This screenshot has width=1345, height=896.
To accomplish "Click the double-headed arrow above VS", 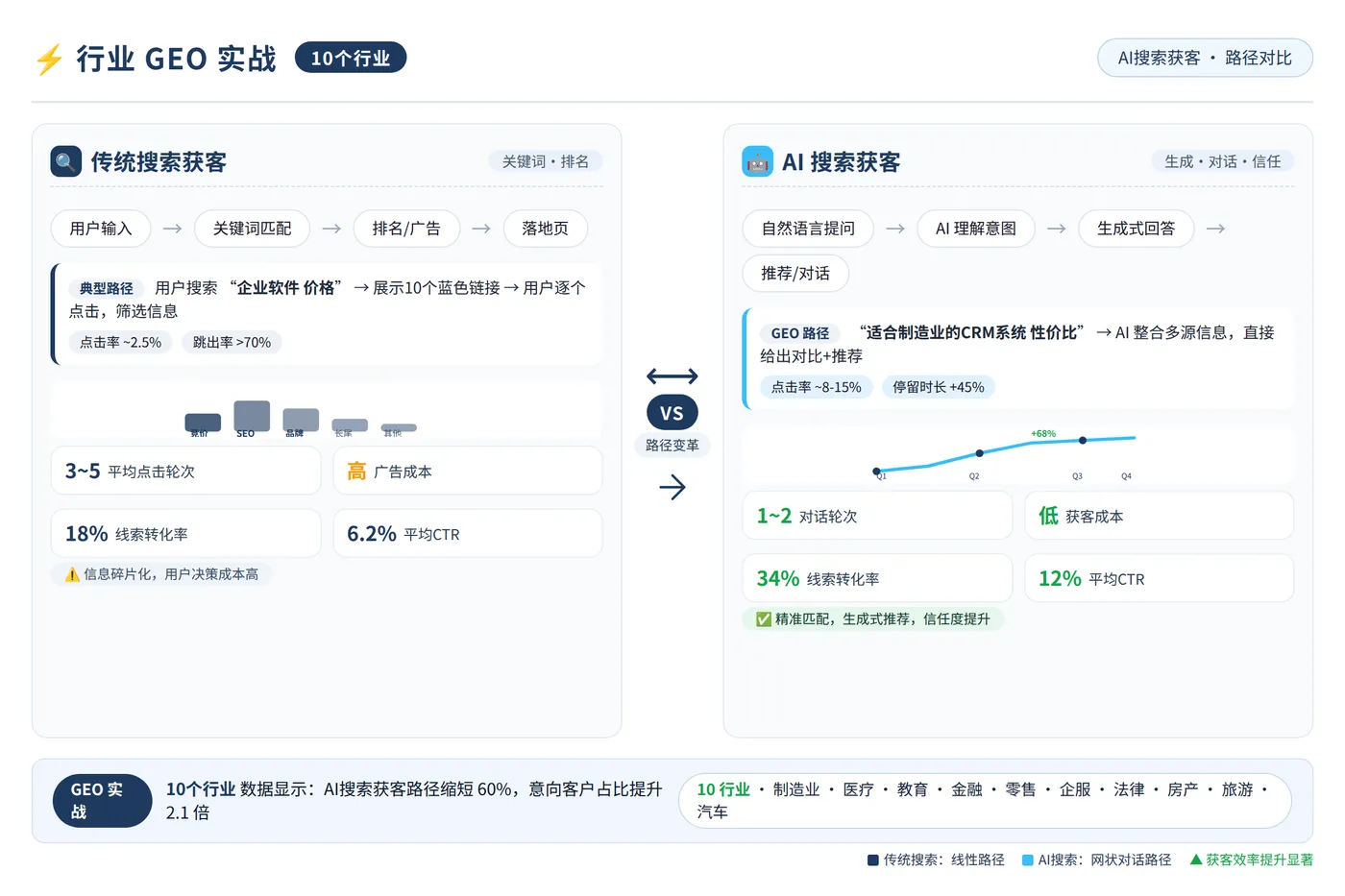I will coord(672,376).
